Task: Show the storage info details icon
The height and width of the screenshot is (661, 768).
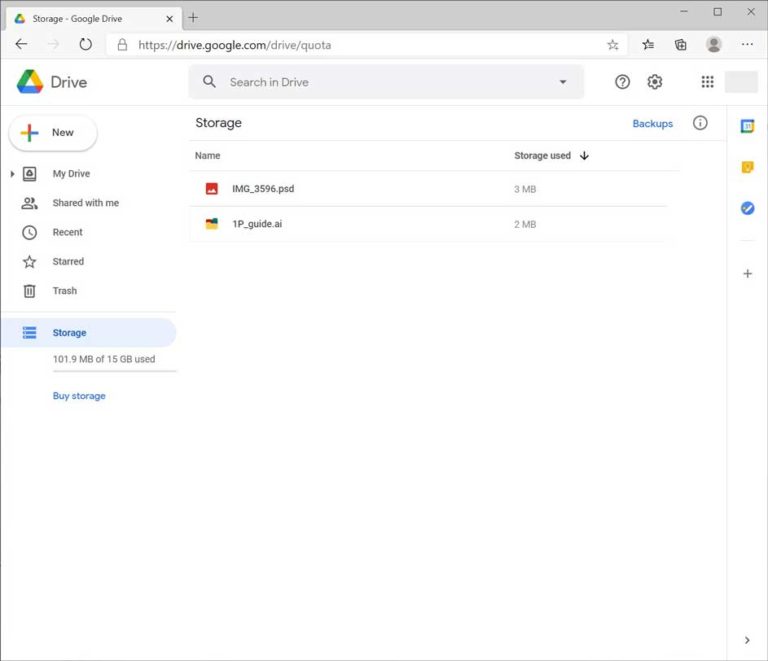Action: [700, 123]
